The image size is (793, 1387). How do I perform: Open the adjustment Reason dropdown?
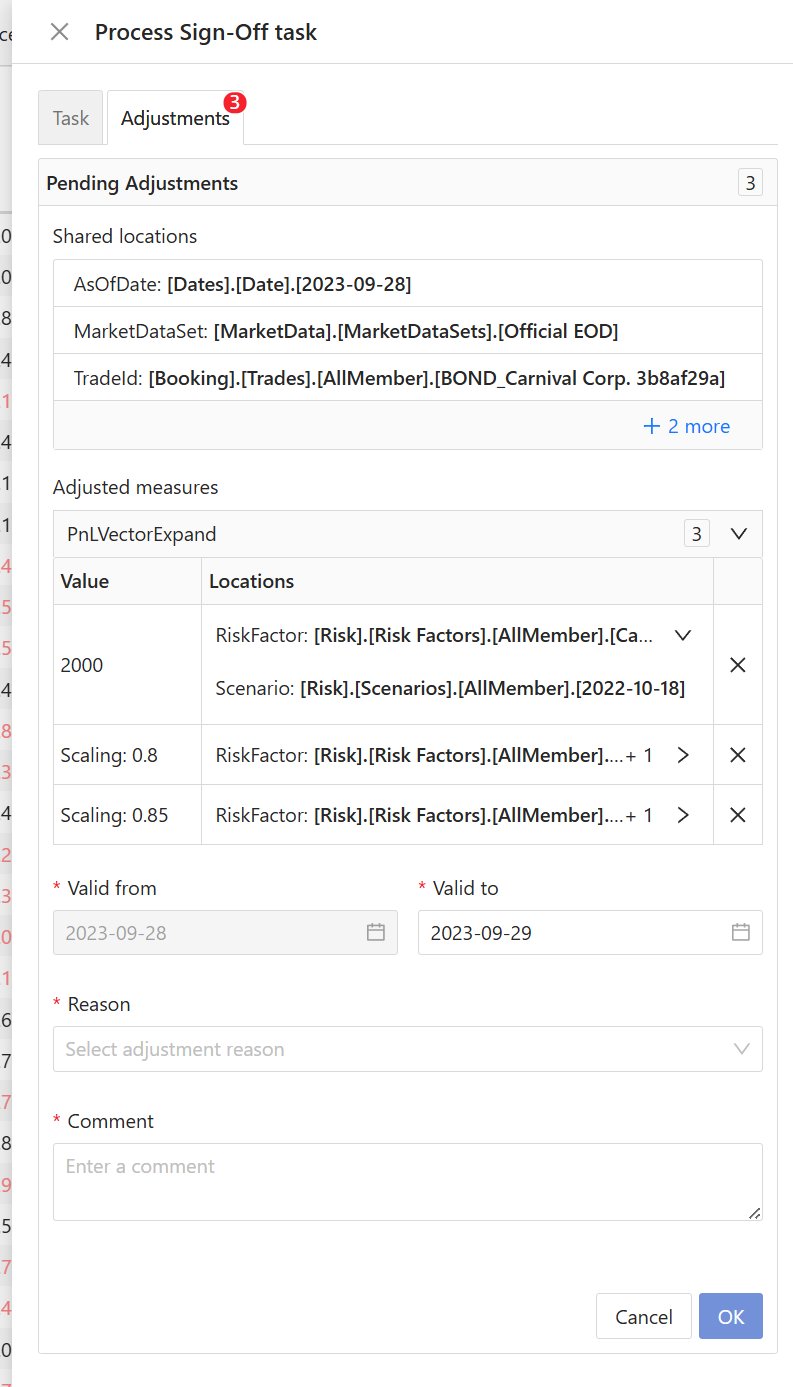(407, 1049)
